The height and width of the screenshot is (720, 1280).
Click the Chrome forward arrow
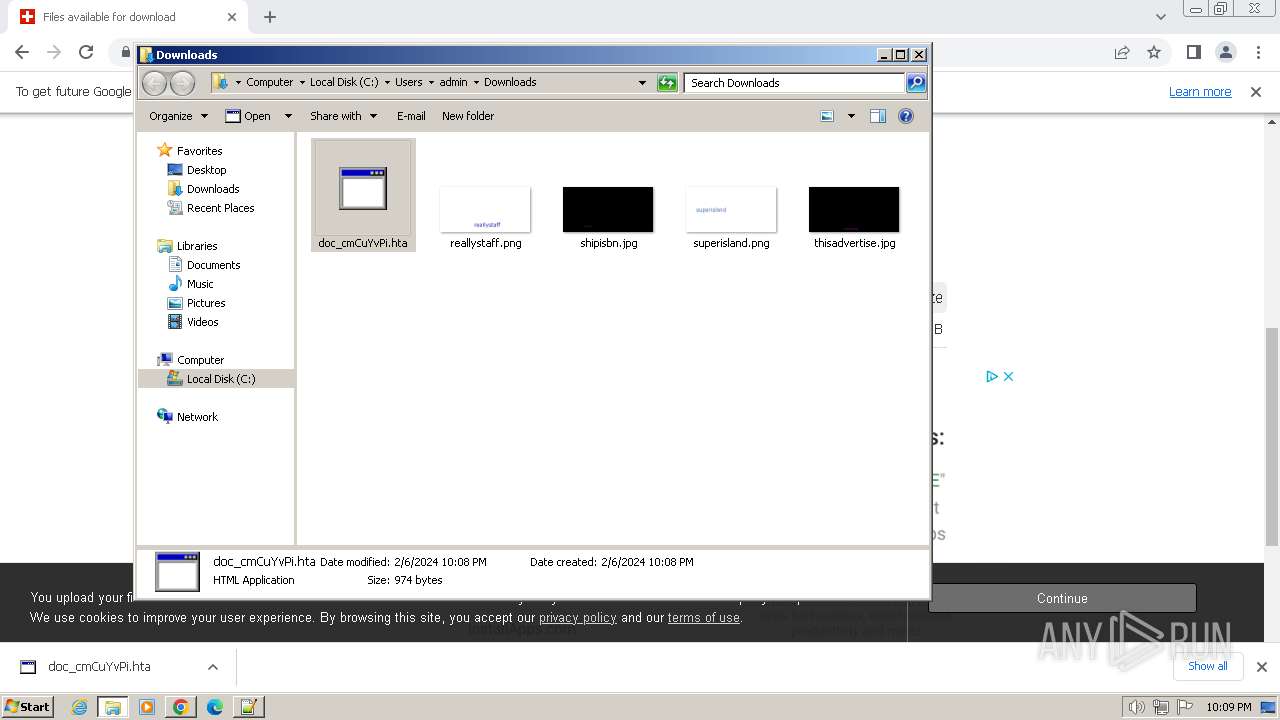[54, 53]
